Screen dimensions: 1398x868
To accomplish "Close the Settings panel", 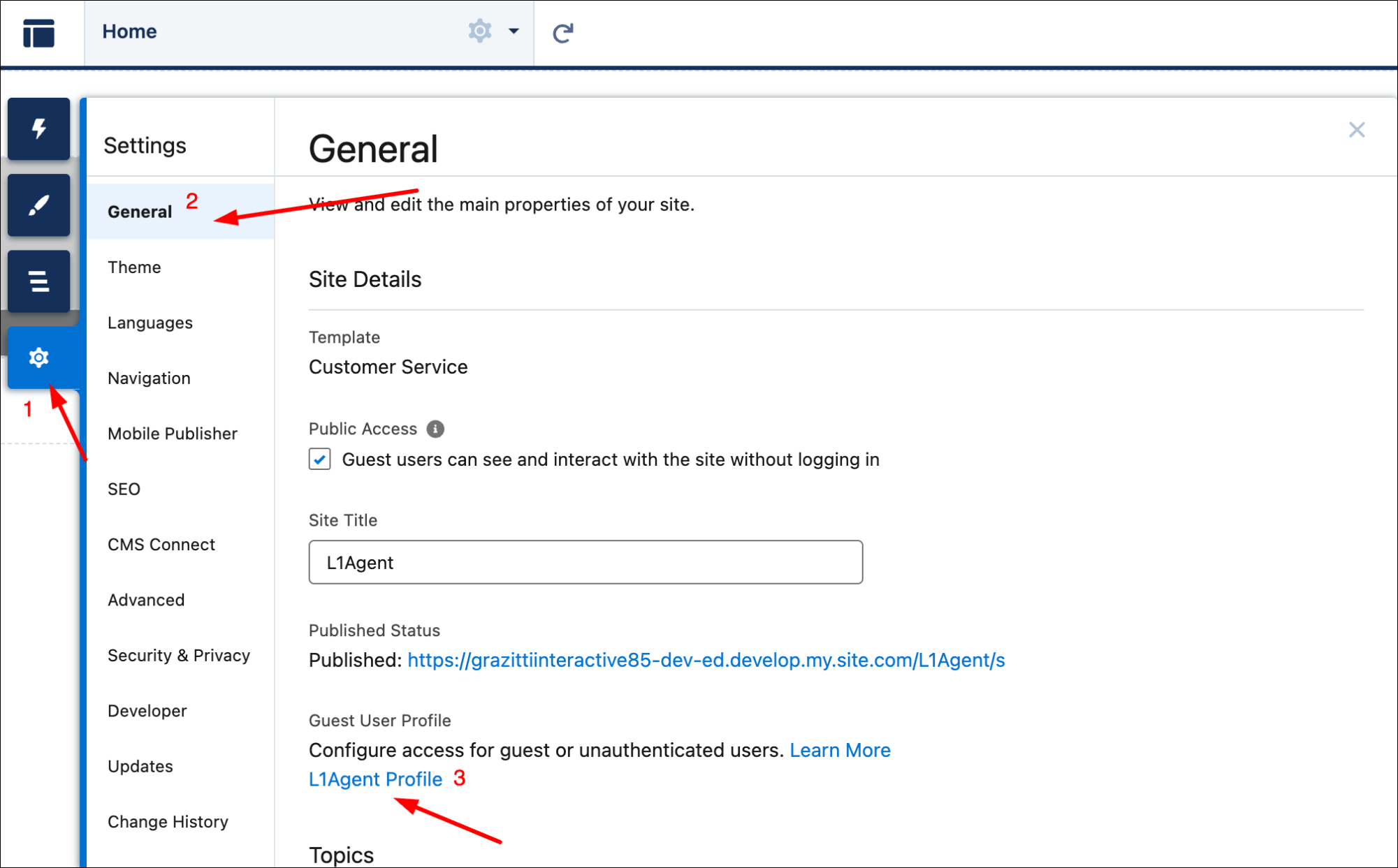I will (1356, 130).
